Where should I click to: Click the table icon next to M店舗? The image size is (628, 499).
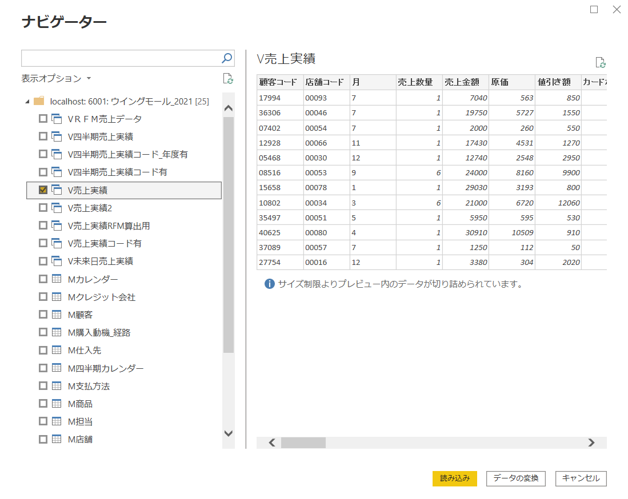pyautogui.click(x=57, y=439)
